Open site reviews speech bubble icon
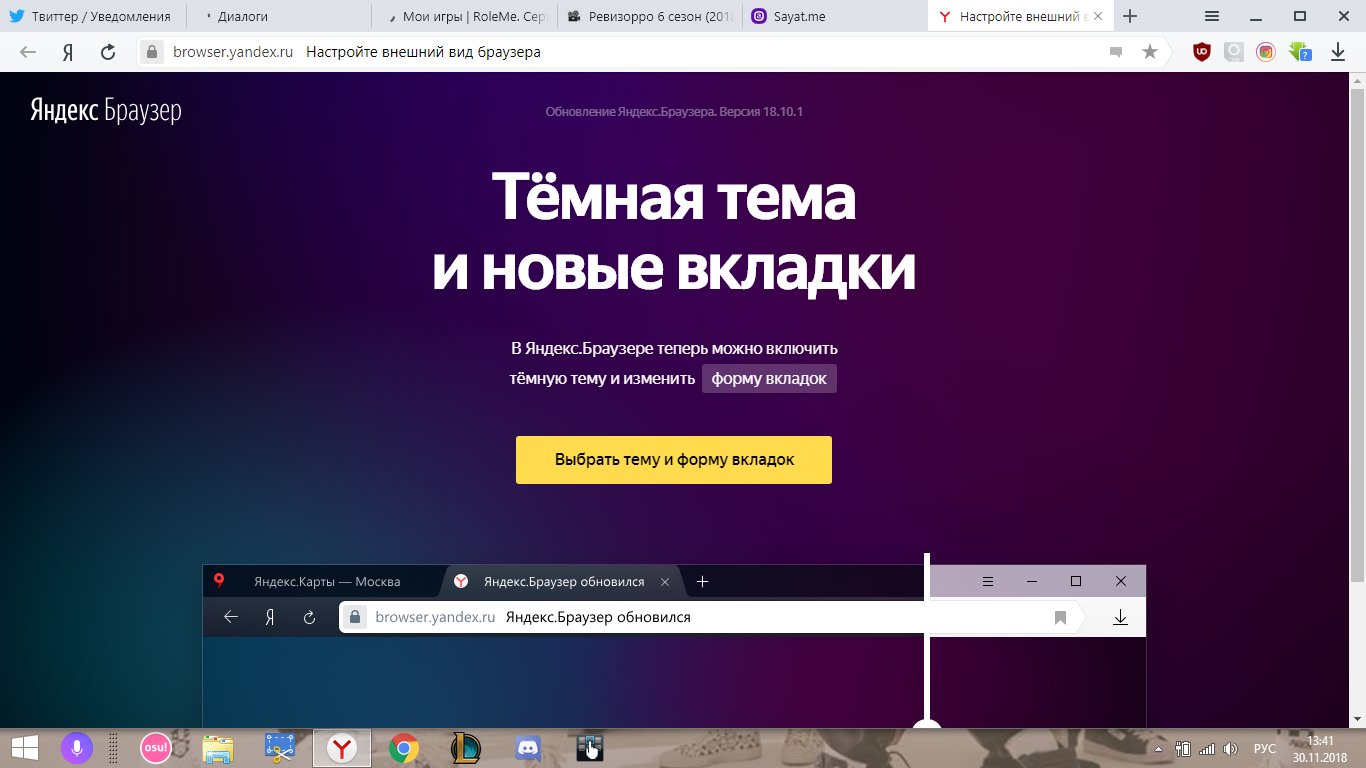1366x768 pixels. (x=1116, y=52)
